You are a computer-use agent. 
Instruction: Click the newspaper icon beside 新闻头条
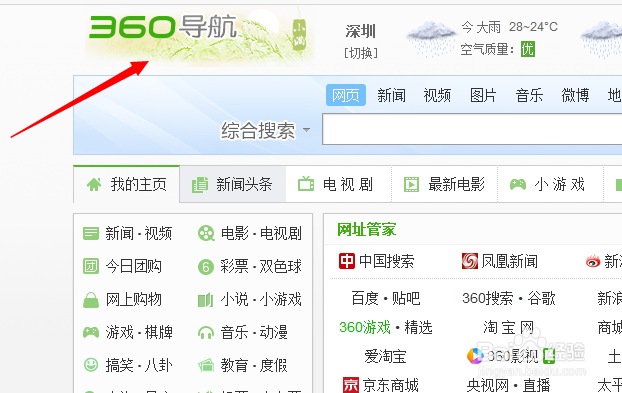200,185
